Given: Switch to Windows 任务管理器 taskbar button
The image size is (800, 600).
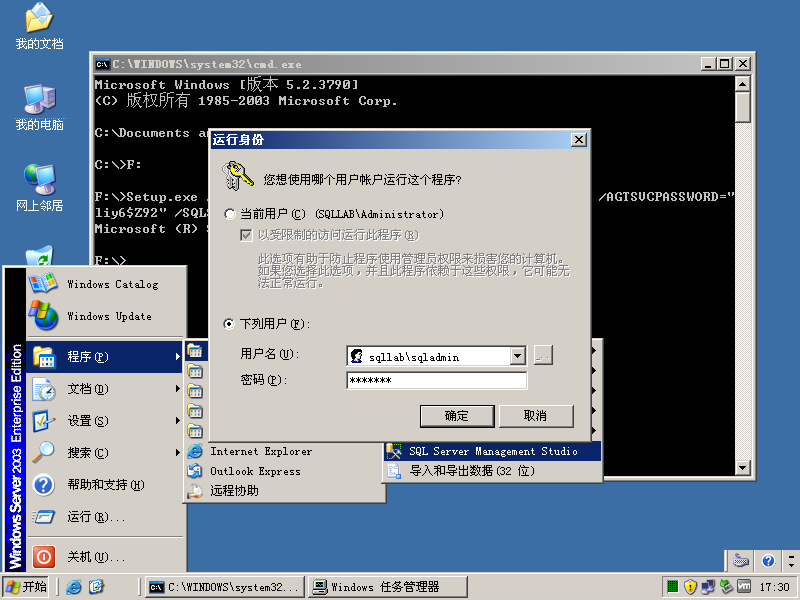Looking at the screenshot, I should (388, 587).
